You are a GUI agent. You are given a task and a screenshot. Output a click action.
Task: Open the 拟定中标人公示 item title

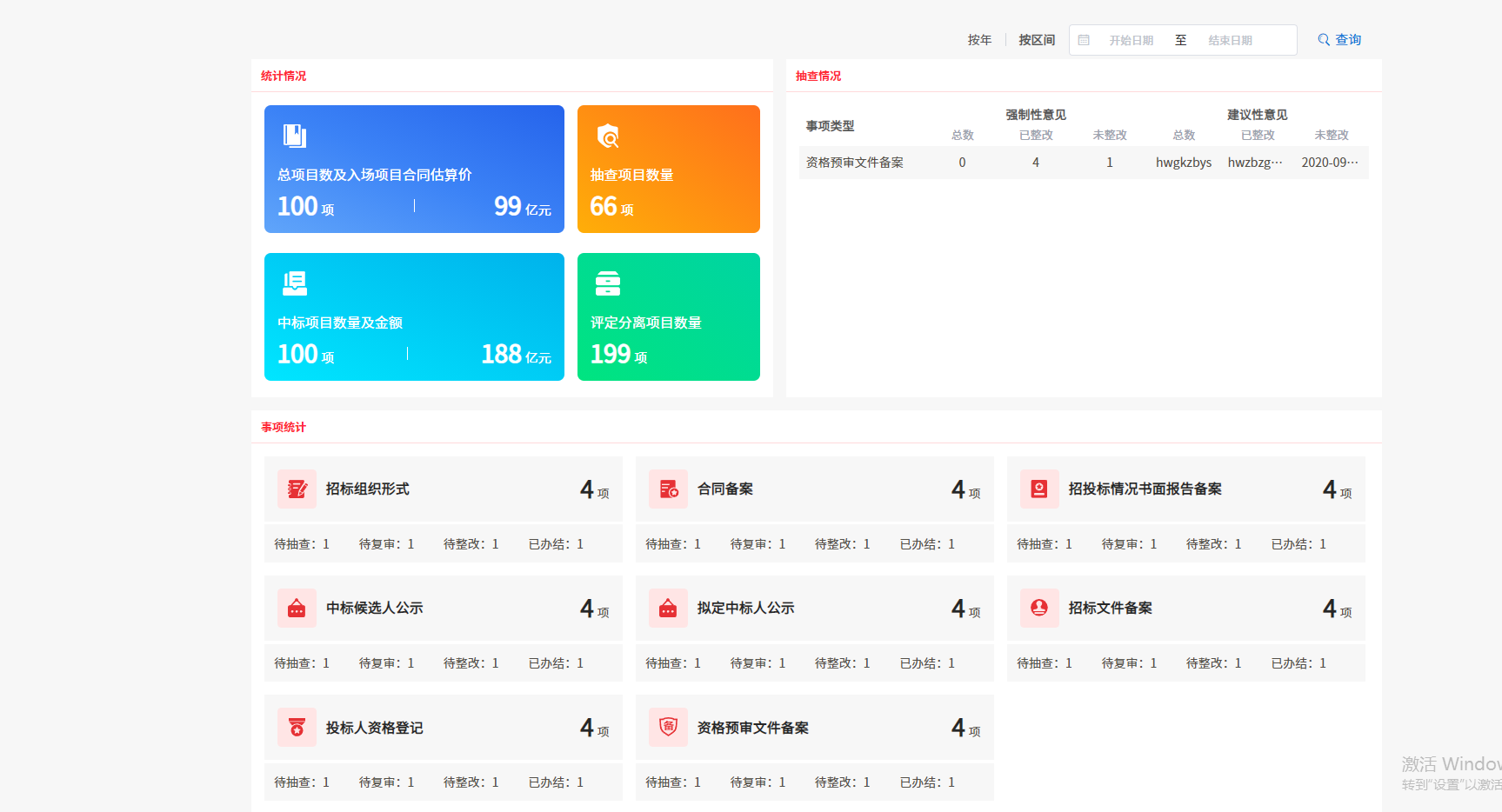745,608
